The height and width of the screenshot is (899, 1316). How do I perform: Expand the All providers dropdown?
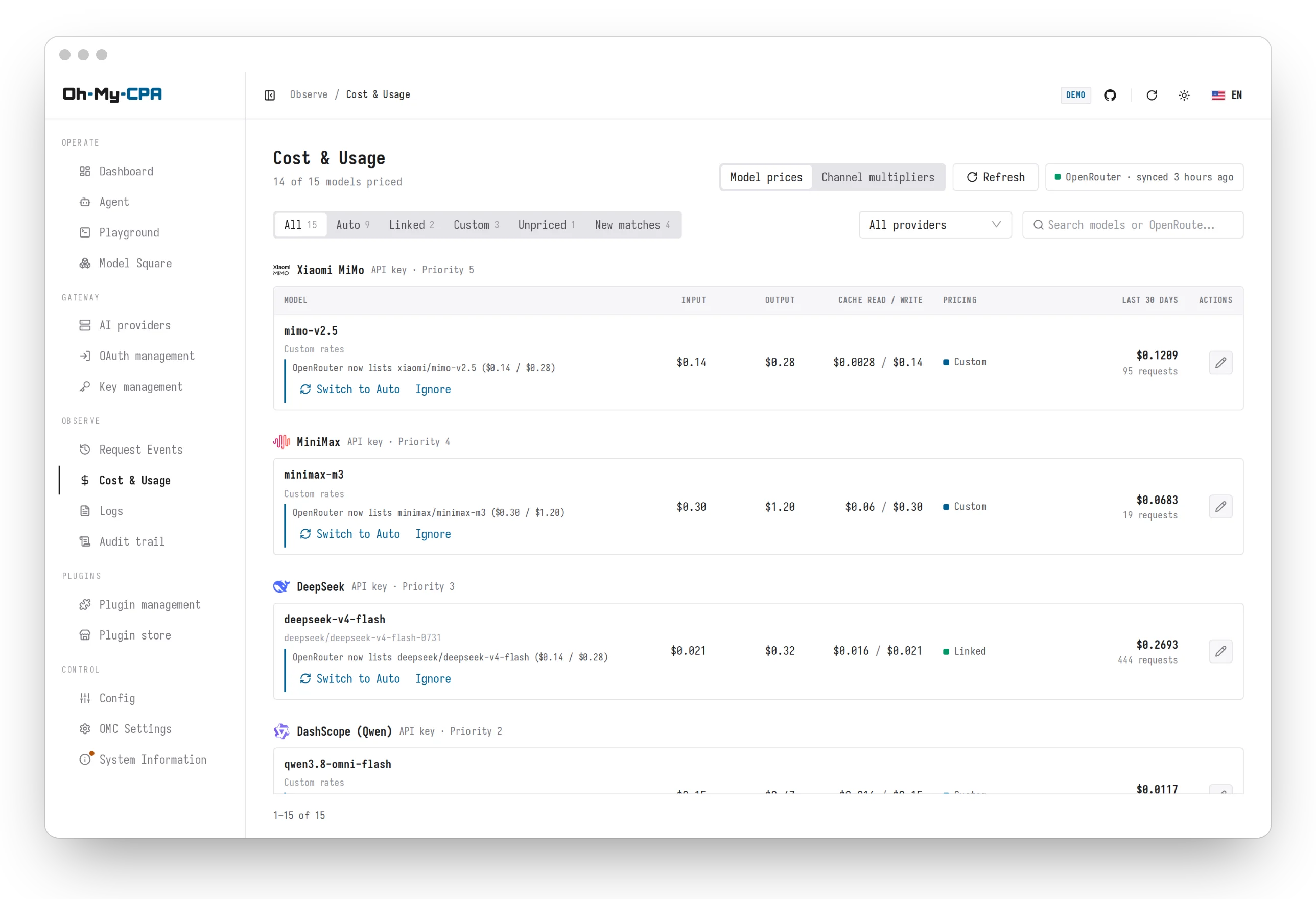tap(935, 225)
